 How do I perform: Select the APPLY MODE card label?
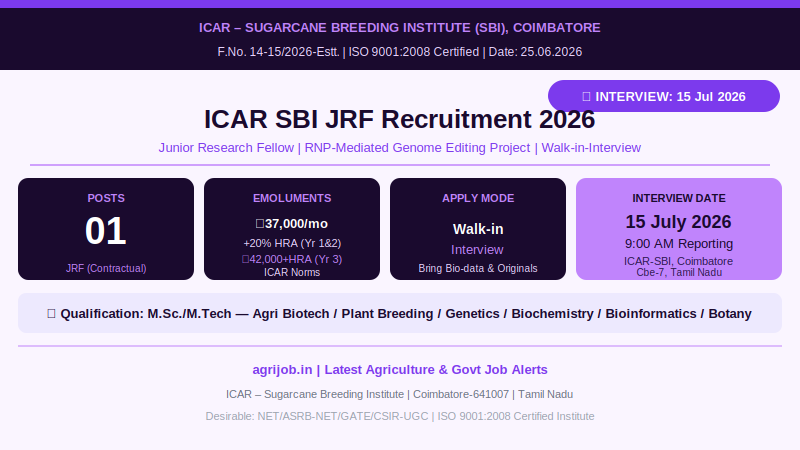pyautogui.click(x=478, y=198)
